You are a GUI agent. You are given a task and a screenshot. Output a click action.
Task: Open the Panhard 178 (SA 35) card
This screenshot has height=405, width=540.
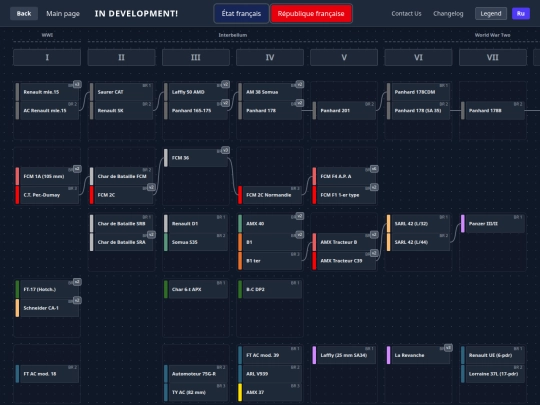(418, 111)
